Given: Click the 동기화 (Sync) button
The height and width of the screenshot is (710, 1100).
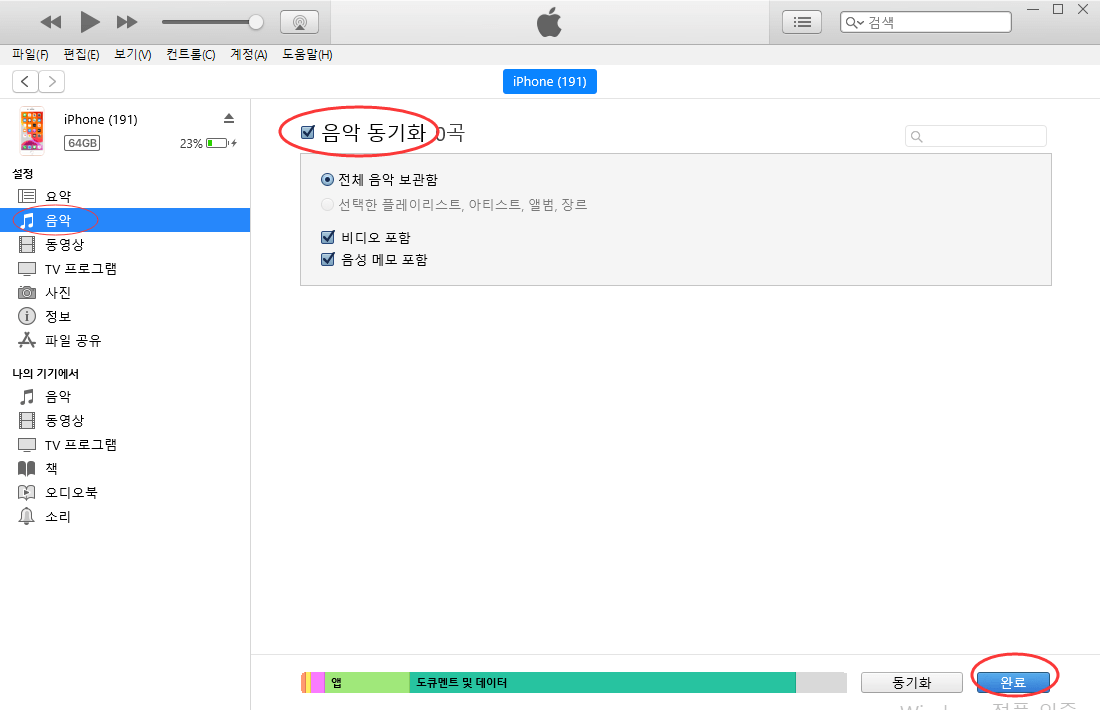Looking at the screenshot, I should tap(911, 682).
